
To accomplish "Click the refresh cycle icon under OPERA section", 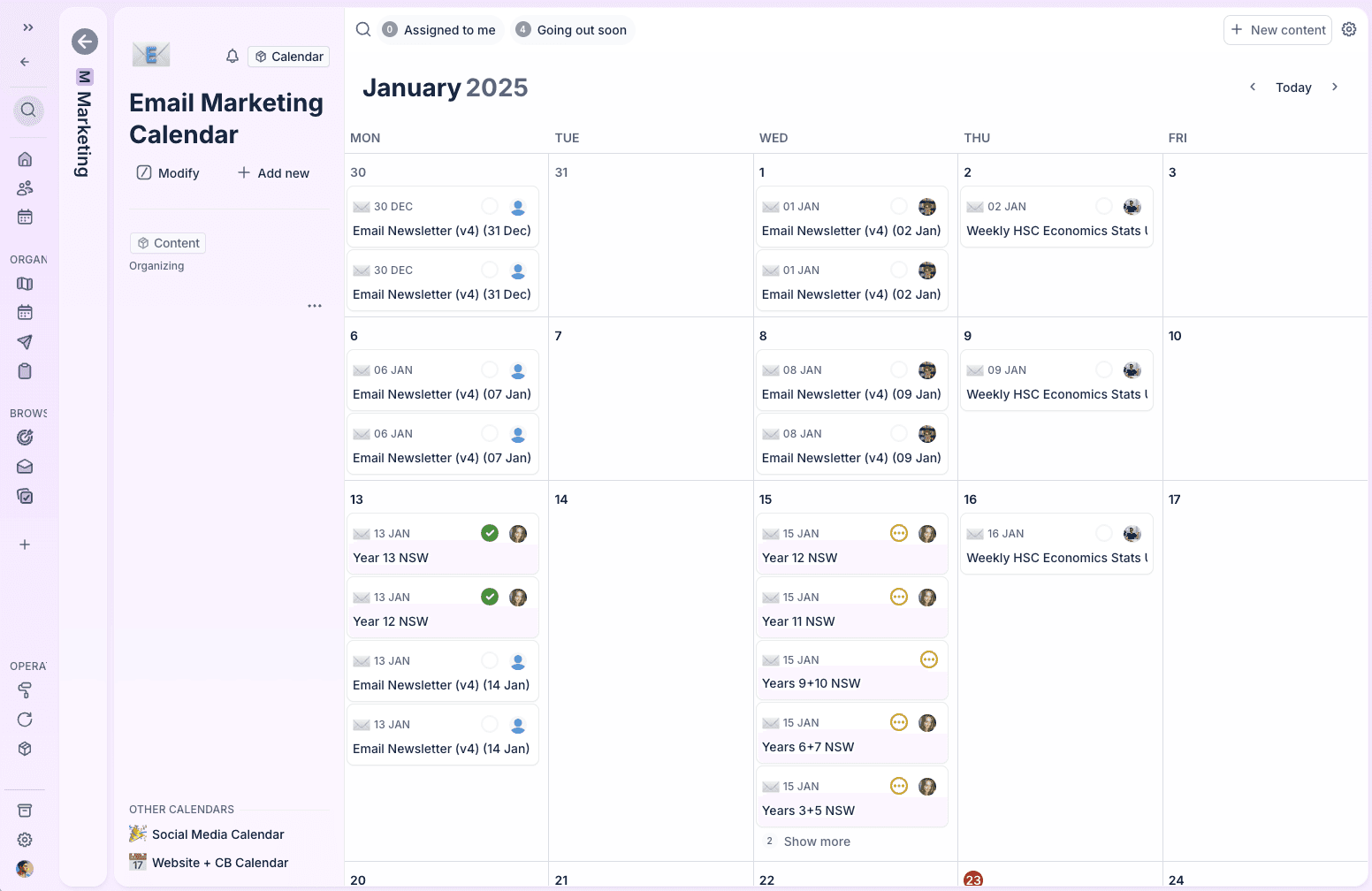I will click(25, 720).
